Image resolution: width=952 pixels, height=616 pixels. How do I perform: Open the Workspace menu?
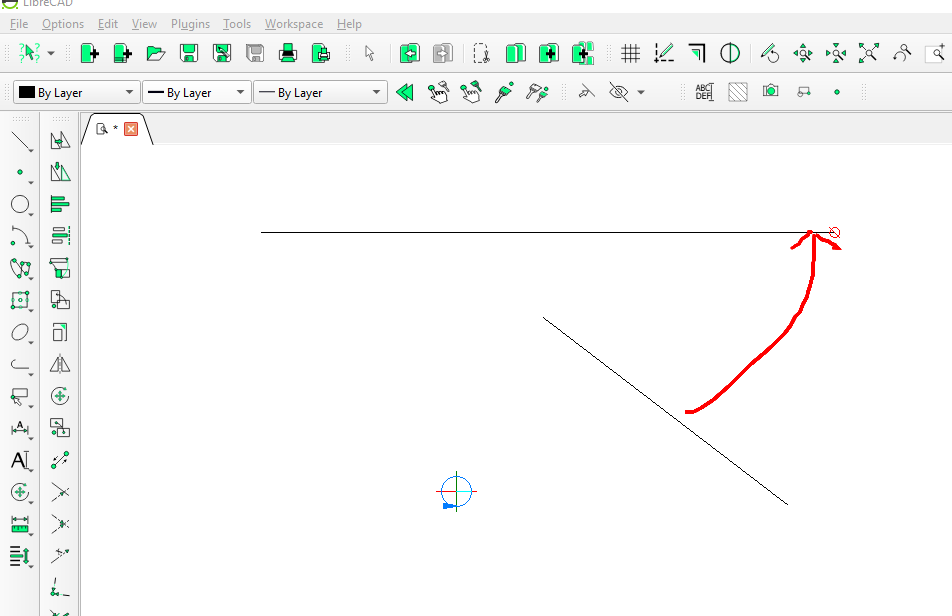[x=293, y=24]
